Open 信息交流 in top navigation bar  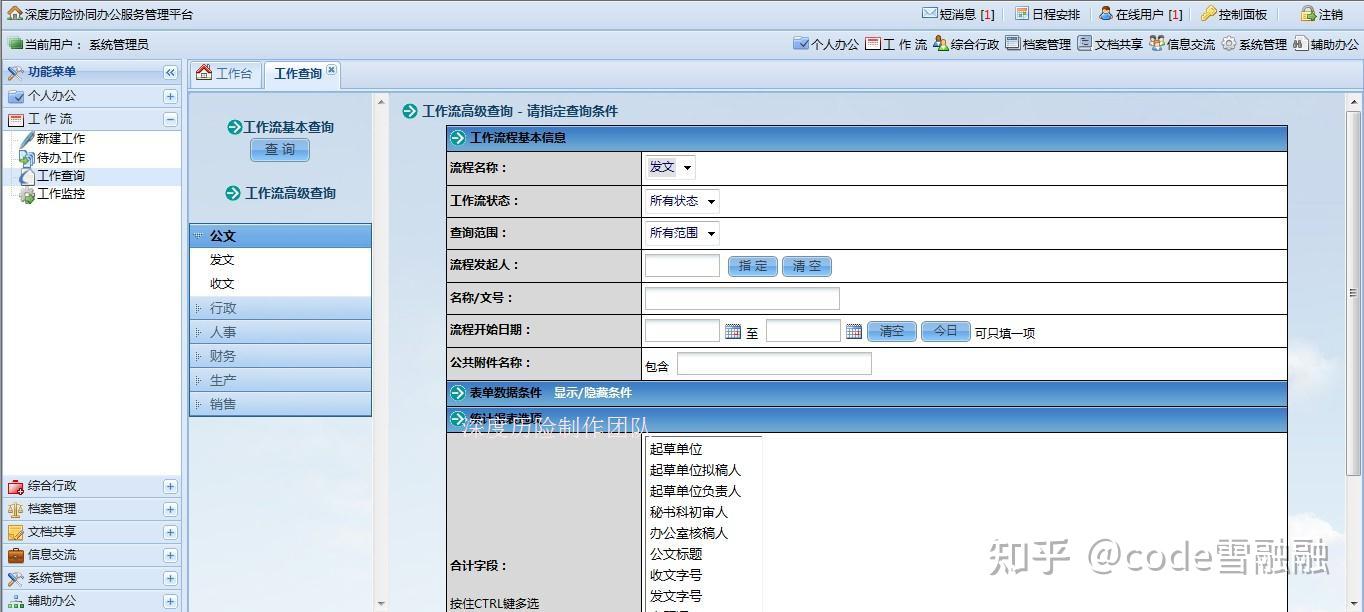pyautogui.click(x=1182, y=44)
